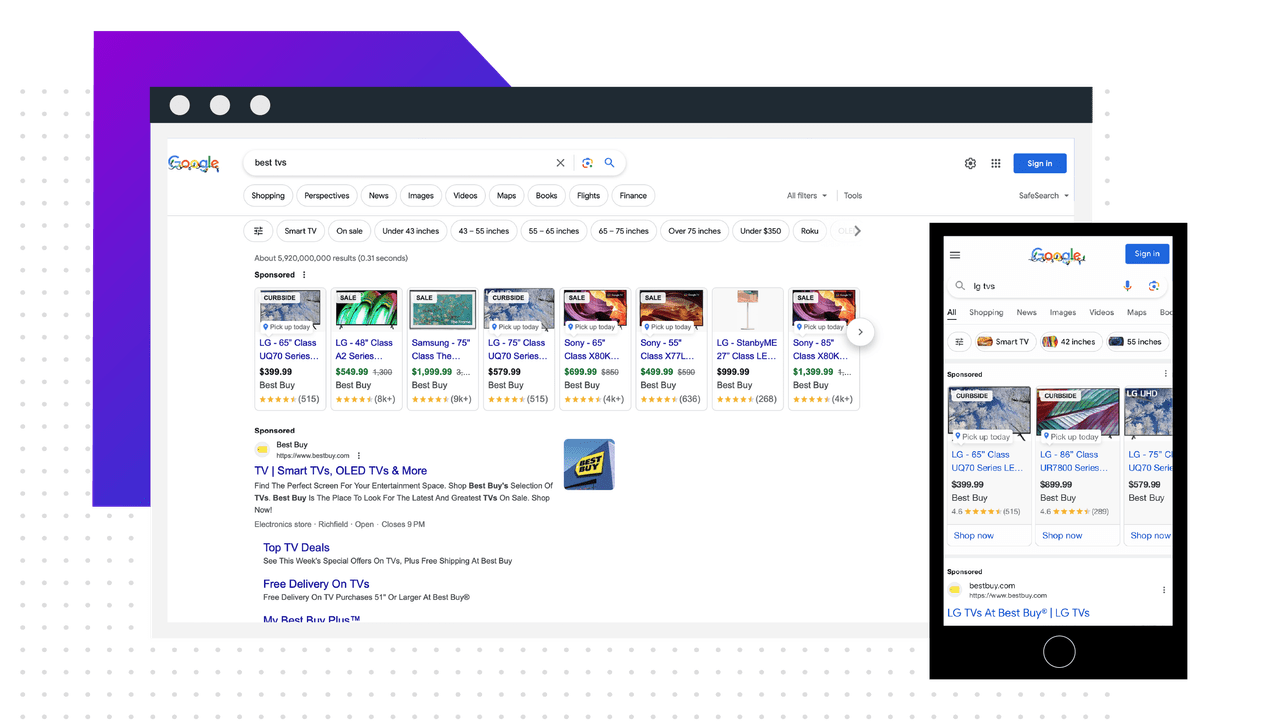Click the mobile Sign in button
Viewport: 1280px width, 722px height.
pyautogui.click(x=1147, y=254)
